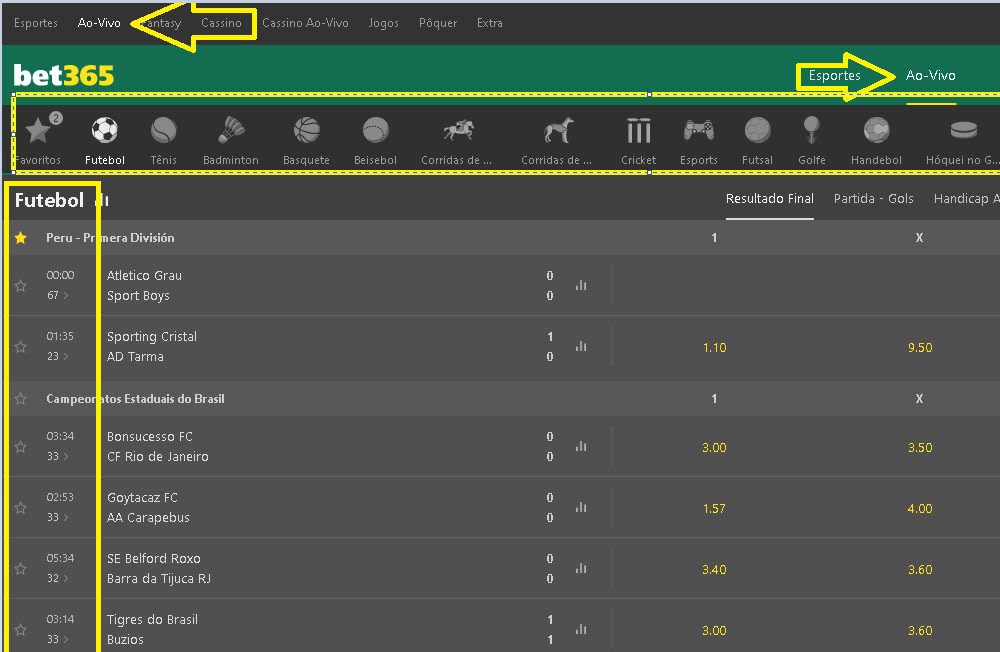
Task: Expand 33 markets for Bonsucesso FC match
Action: point(57,456)
